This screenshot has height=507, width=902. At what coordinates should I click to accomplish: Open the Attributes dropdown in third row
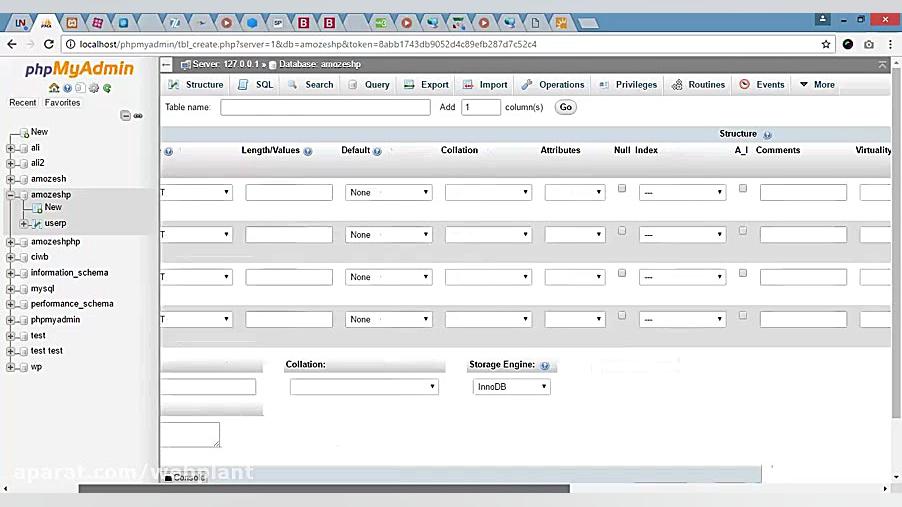click(575, 277)
